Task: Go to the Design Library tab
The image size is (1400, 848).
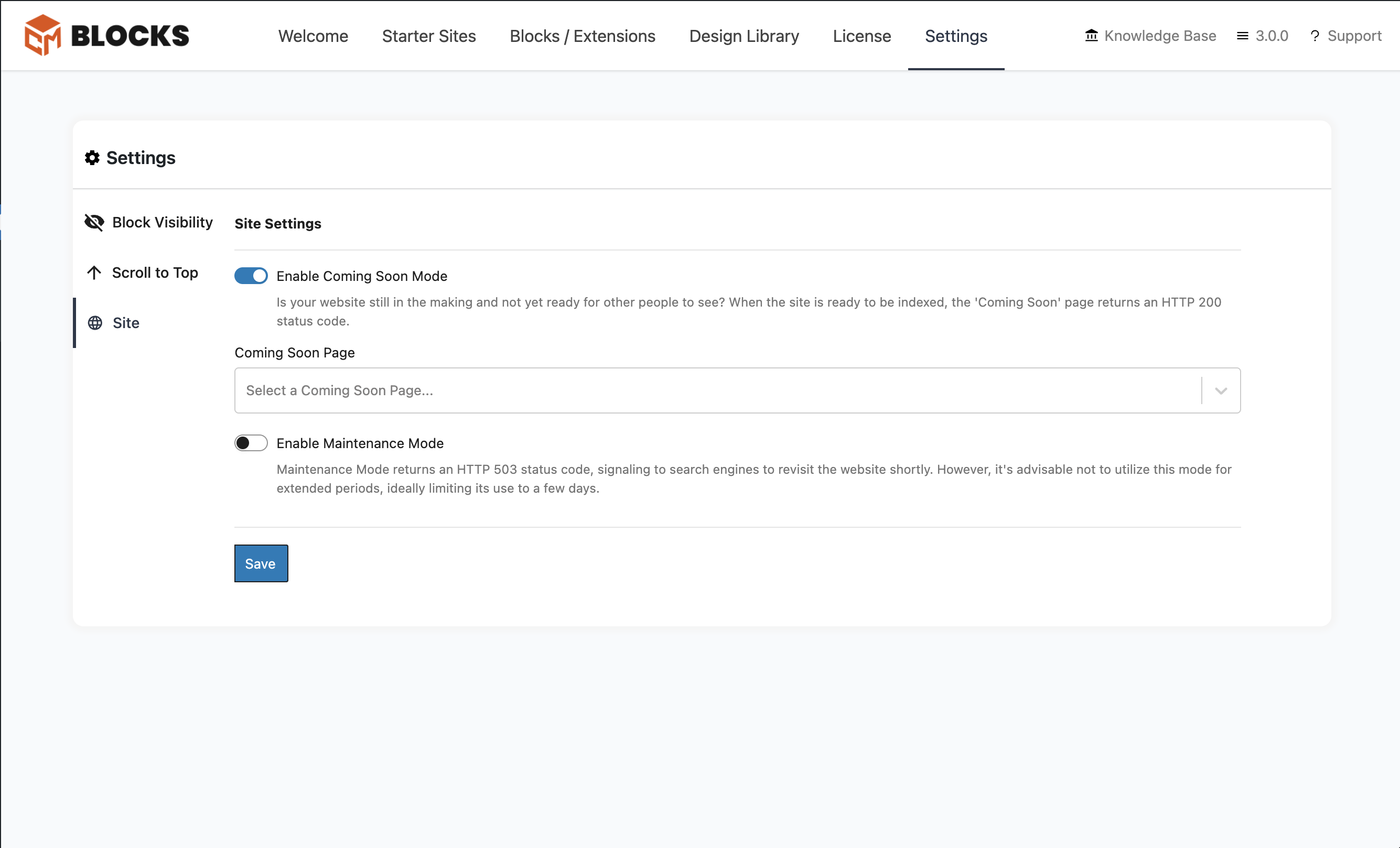Action: tap(744, 36)
